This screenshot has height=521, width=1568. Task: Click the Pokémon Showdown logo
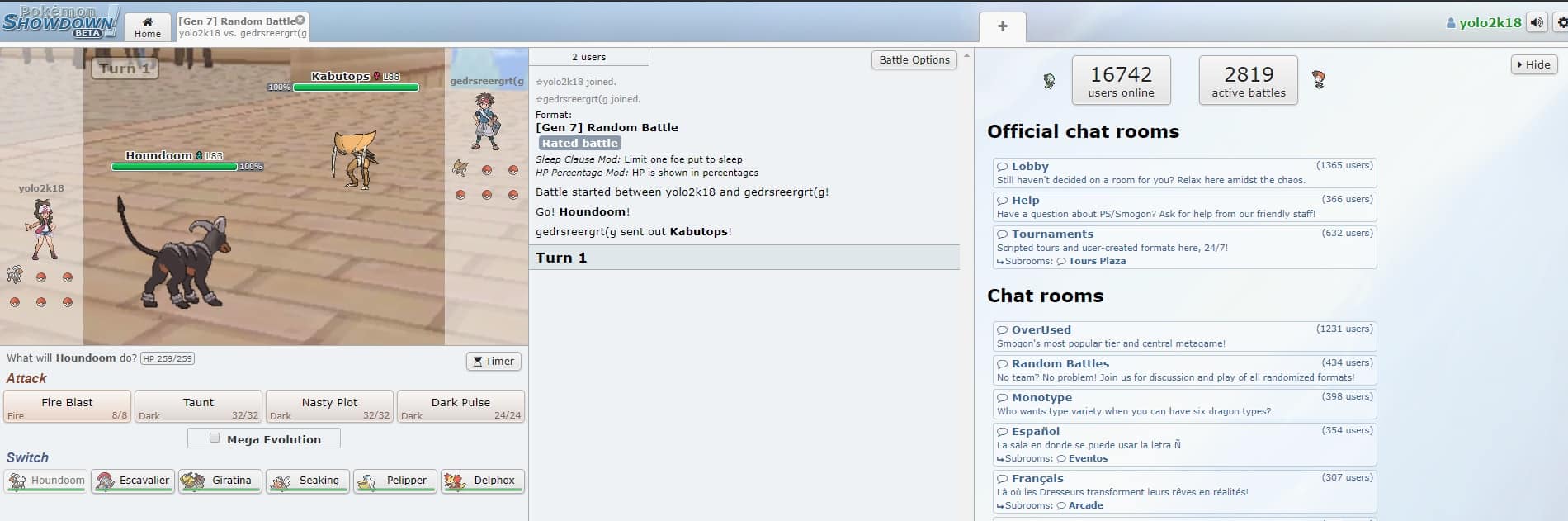(61, 22)
